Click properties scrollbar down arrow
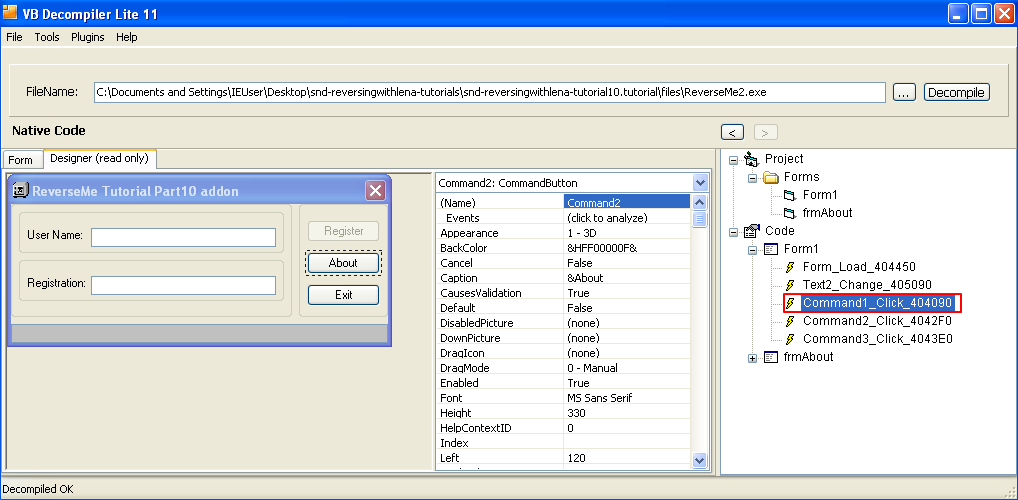Screen dimensions: 1018x500 [700, 460]
